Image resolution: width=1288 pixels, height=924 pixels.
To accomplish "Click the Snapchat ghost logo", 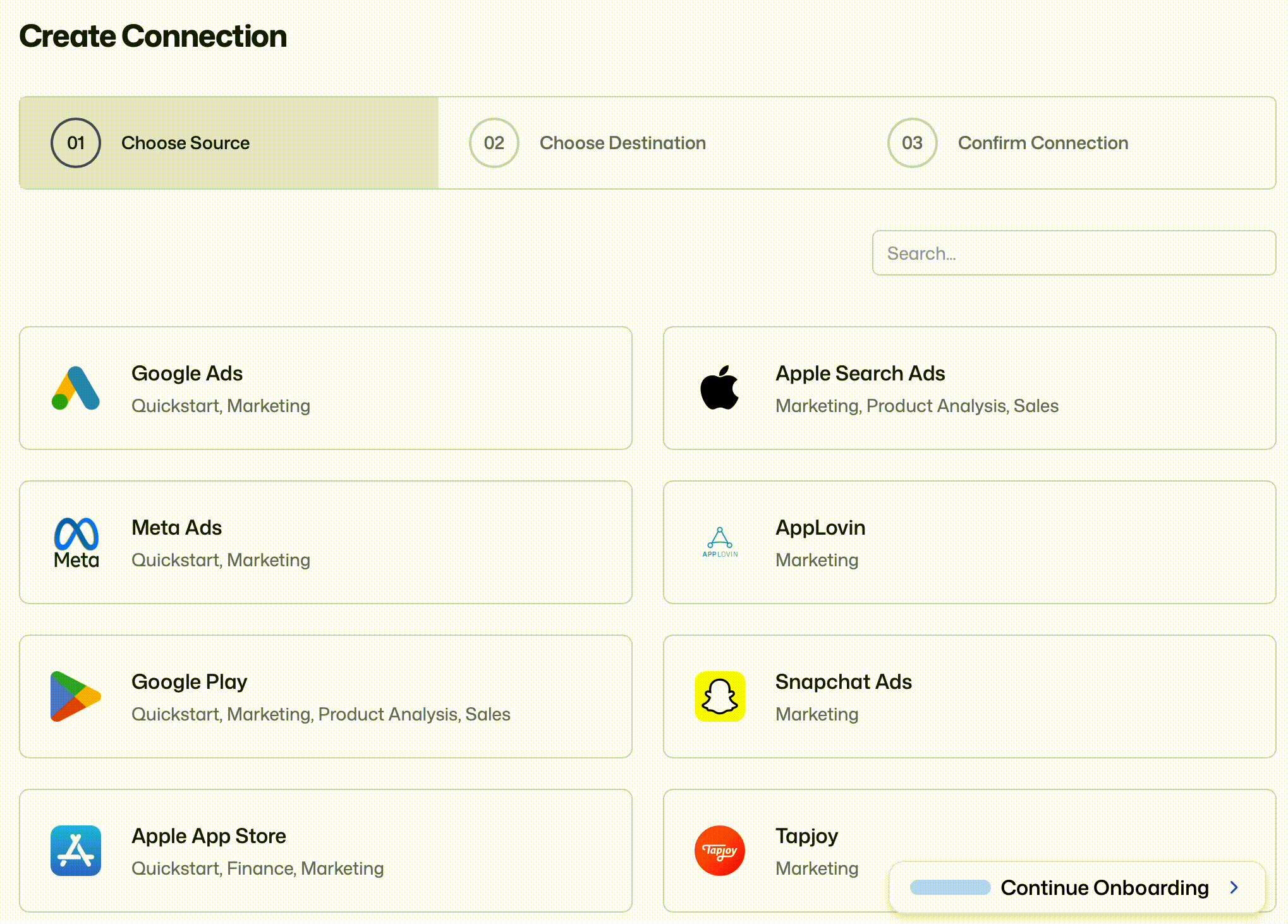I will point(720,696).
